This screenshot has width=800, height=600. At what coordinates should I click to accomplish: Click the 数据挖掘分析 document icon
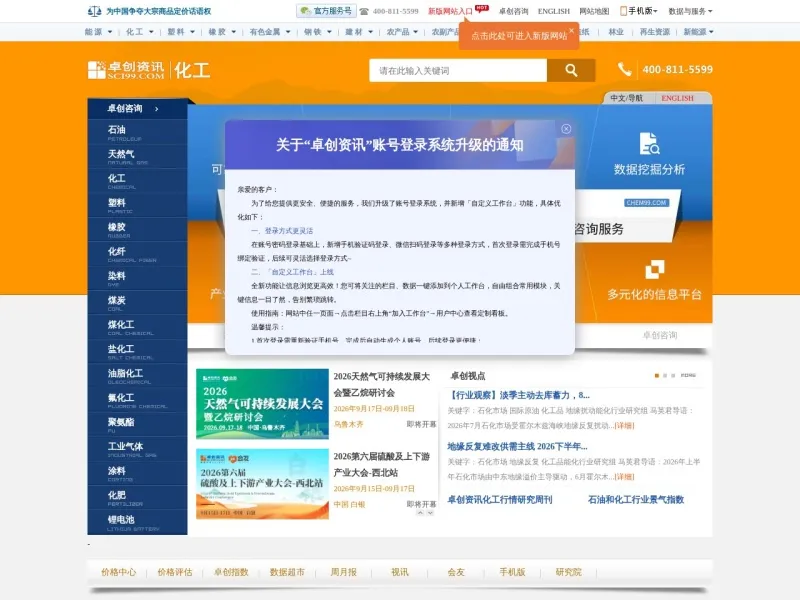tap(649, 143)
